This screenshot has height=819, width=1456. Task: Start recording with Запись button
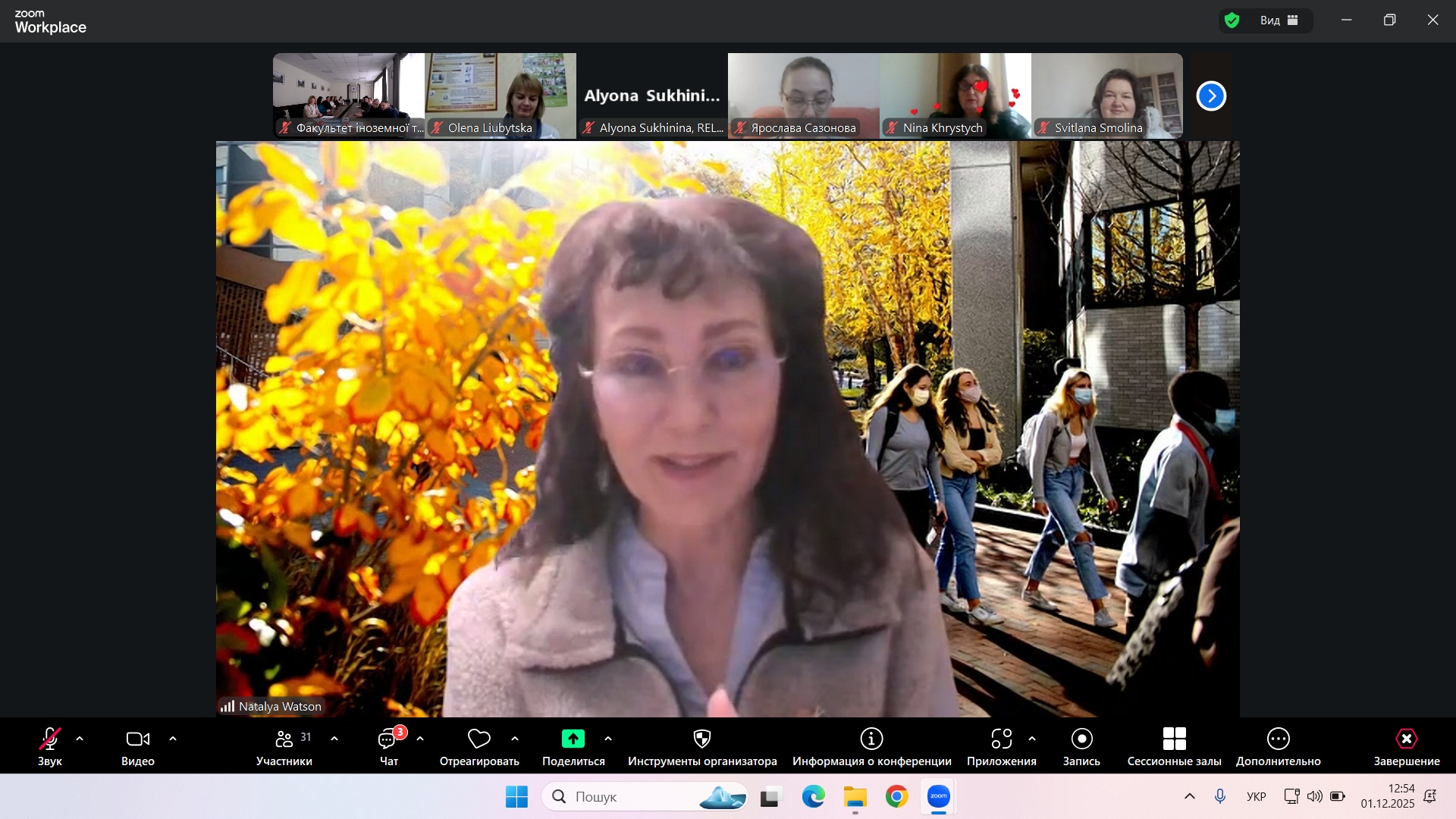1081,739
